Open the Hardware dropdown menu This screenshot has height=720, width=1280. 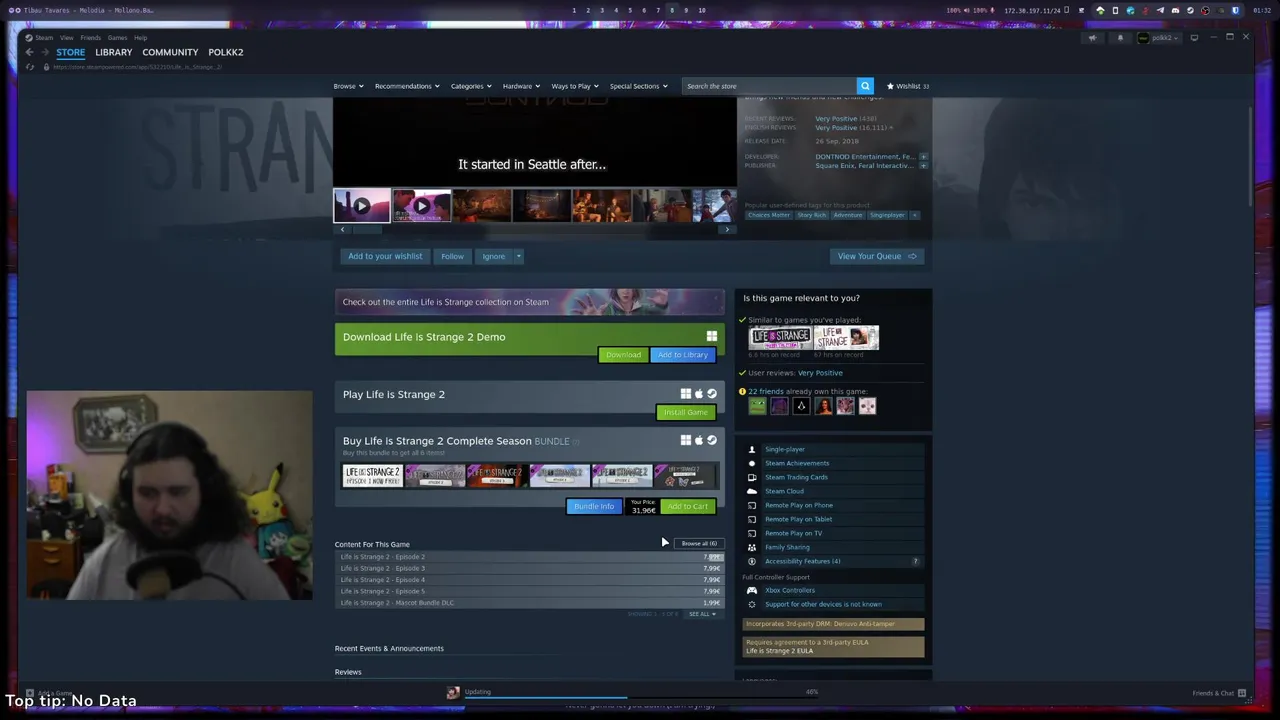pos(521,86)
